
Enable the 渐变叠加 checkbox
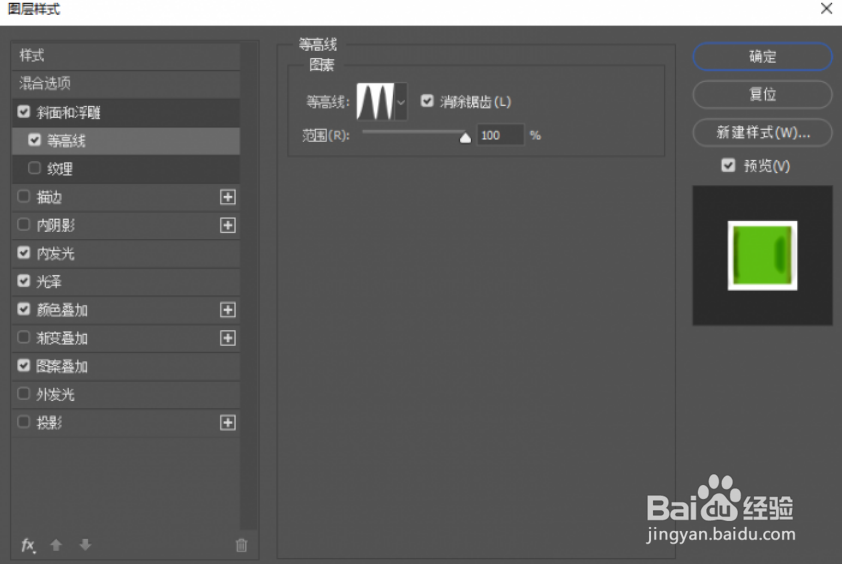click(24, 337)
